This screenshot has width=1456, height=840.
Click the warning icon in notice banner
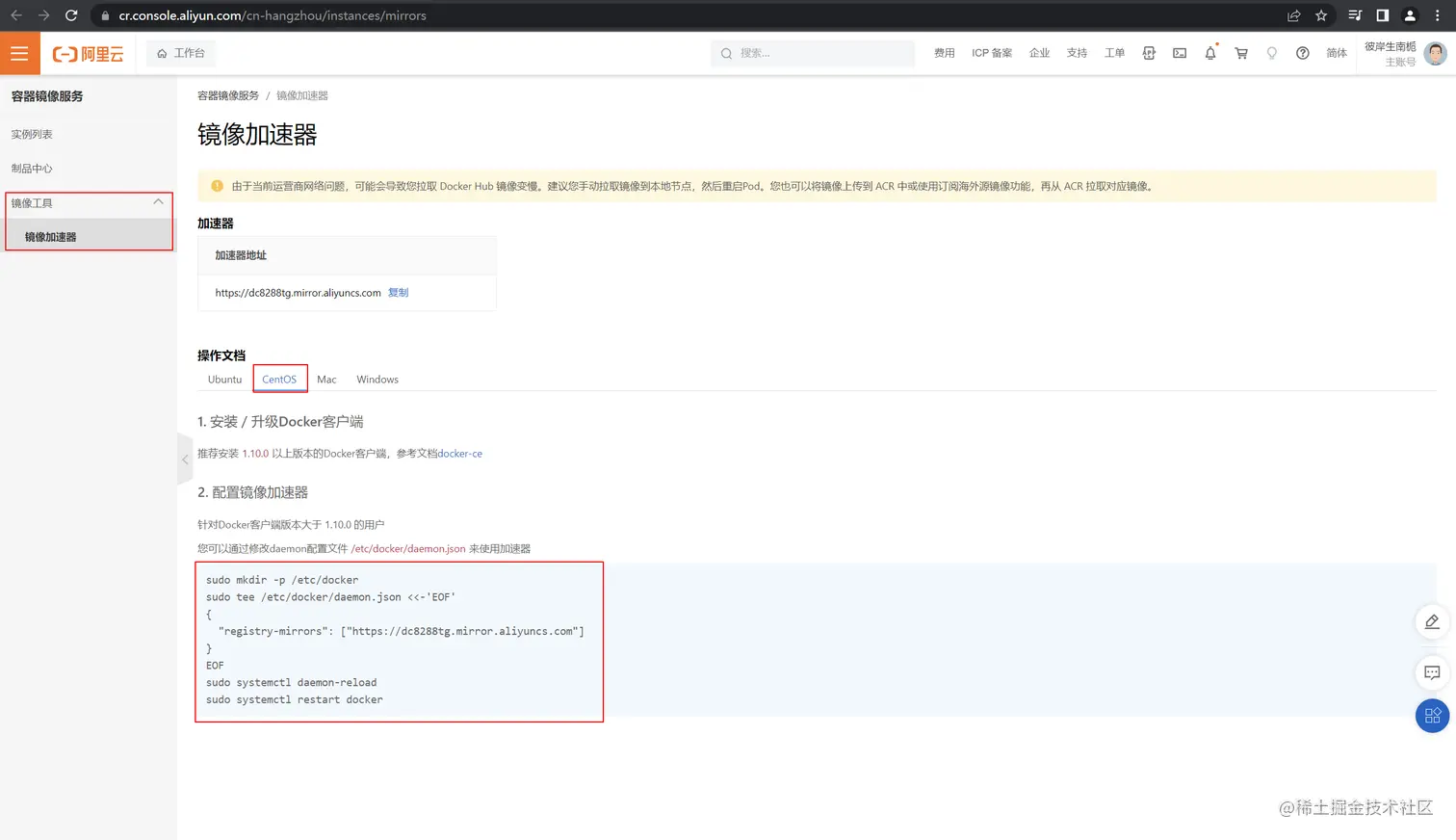[x=217, y=186]
